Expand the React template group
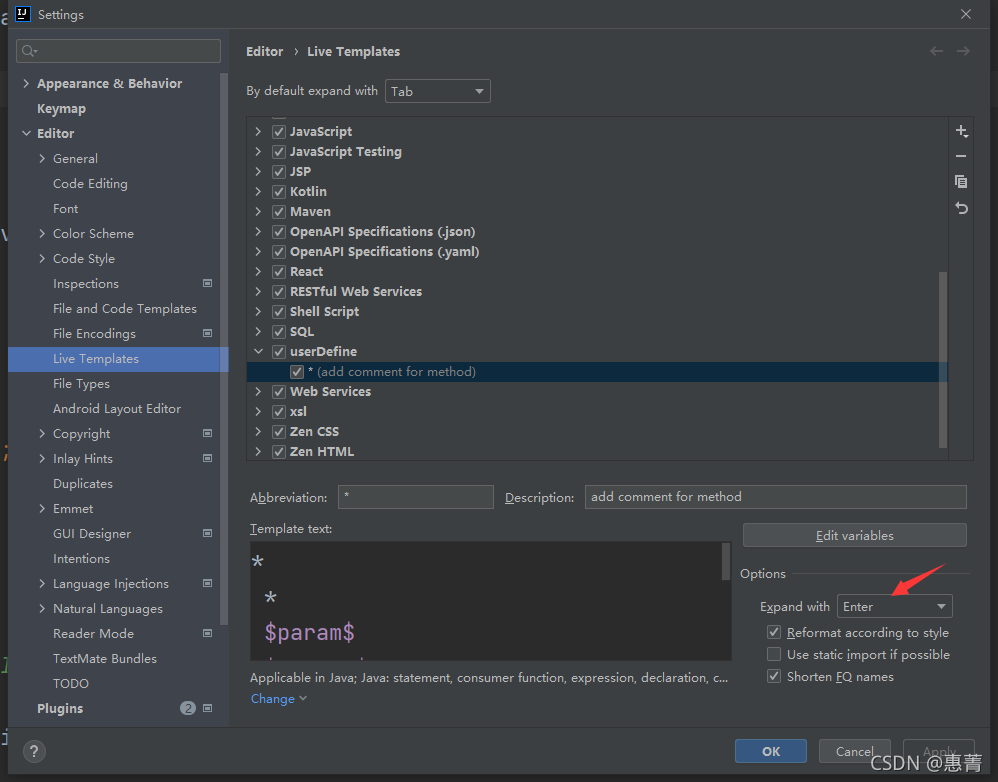 pyautogui.click(x=258, y=271)
